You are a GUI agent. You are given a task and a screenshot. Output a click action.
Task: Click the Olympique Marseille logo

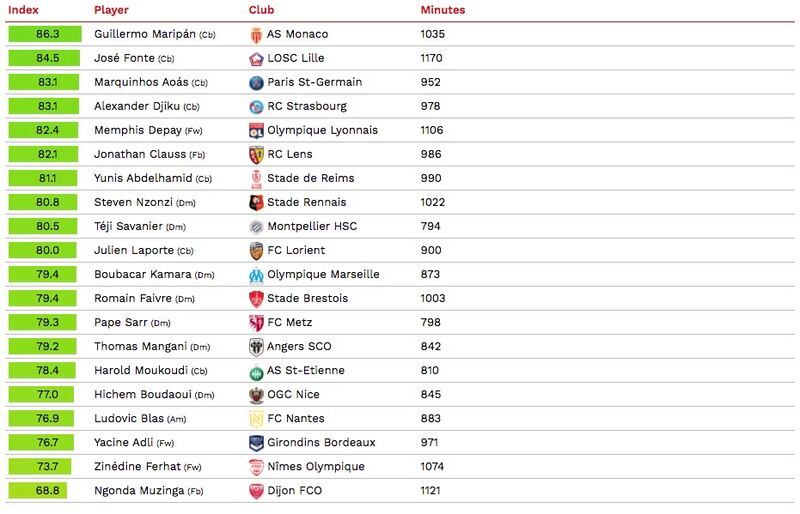tap(256, 275)
